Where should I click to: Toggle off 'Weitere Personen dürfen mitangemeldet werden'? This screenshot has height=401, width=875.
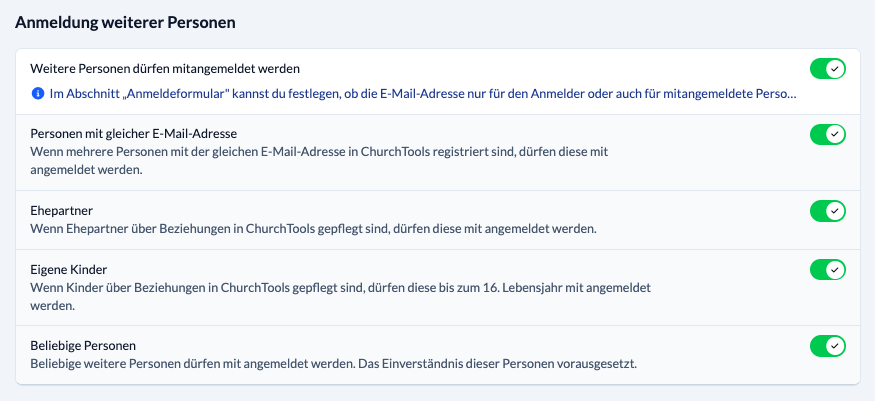(x=828, y=69)
